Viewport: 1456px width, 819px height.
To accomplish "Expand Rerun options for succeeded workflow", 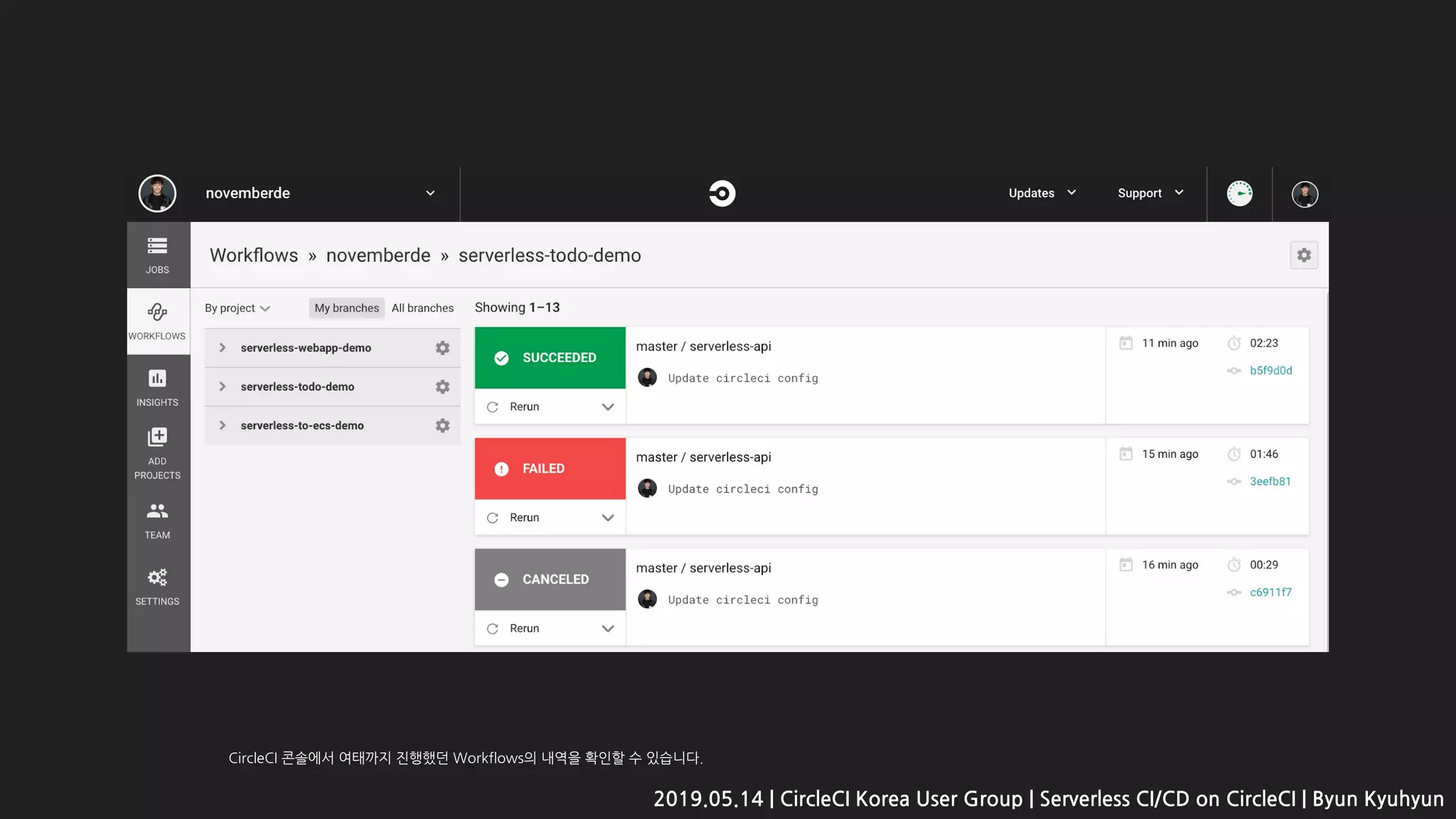I will pyautogui.click(x=608, y=407).
